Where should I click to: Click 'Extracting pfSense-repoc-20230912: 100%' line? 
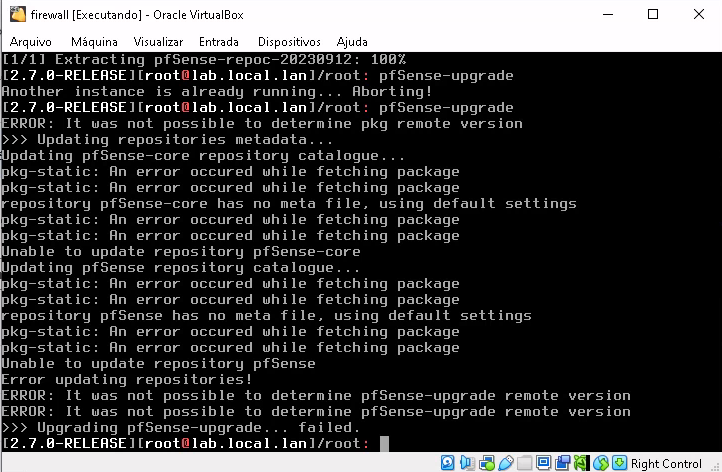tap(204, 59)
